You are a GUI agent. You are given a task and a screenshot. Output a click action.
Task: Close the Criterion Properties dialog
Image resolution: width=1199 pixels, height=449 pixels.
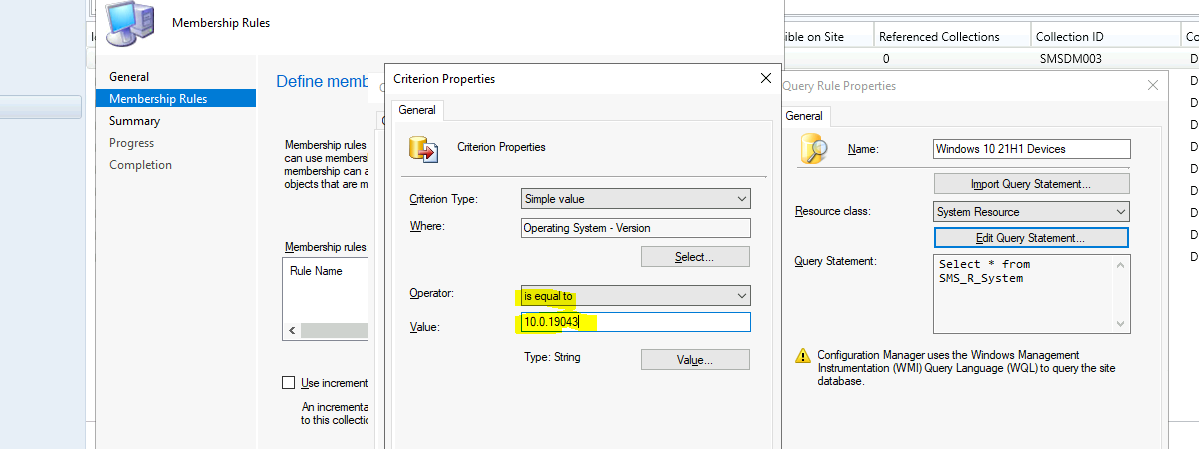[x=765, y=78]
